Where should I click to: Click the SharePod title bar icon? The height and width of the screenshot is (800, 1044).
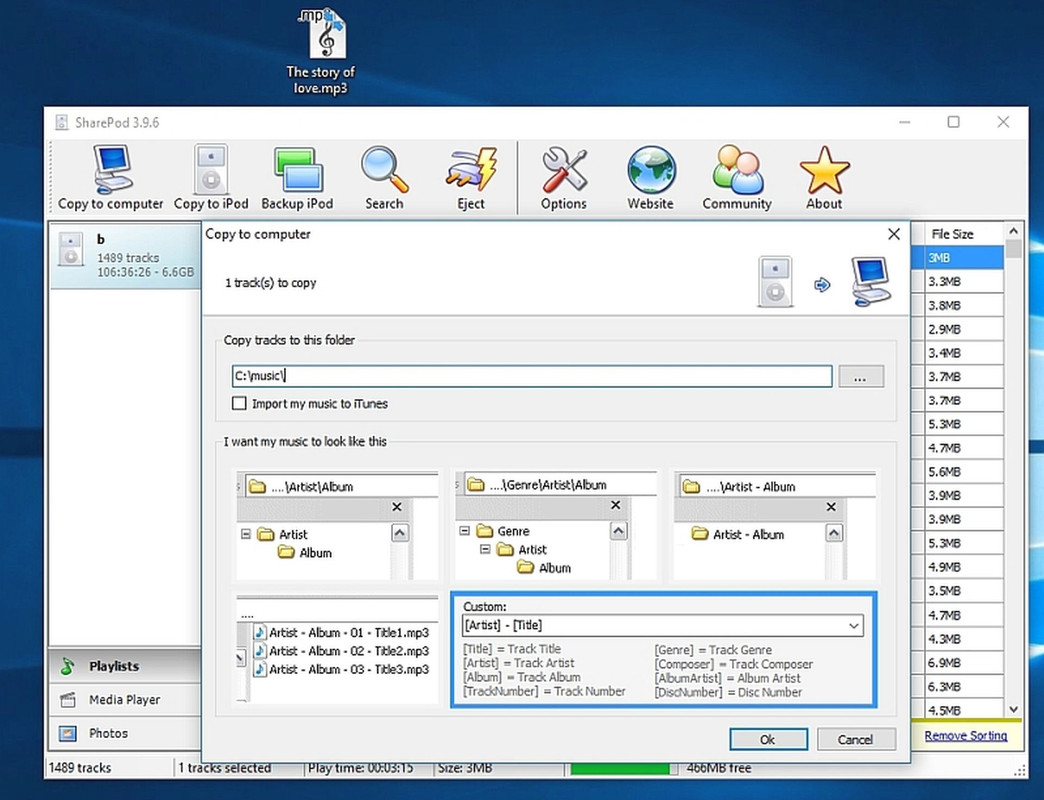click(62, 122)
